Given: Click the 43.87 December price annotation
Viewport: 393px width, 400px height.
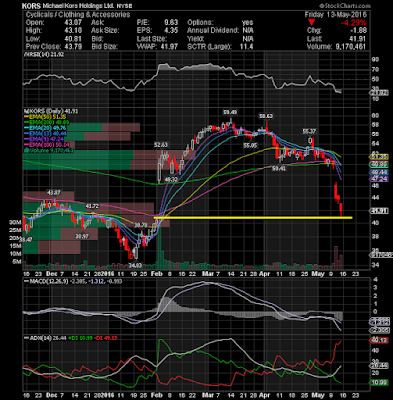Looking at the screenshot, I should [x=53, y=193].
